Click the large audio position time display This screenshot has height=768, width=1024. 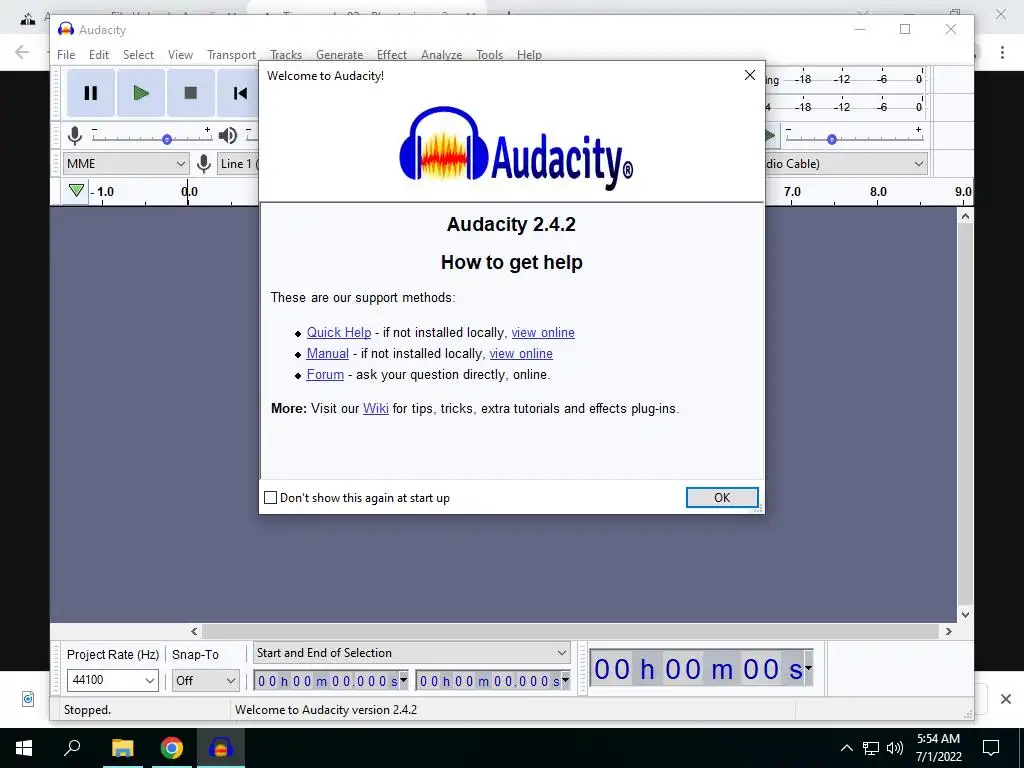pos(701,669)
